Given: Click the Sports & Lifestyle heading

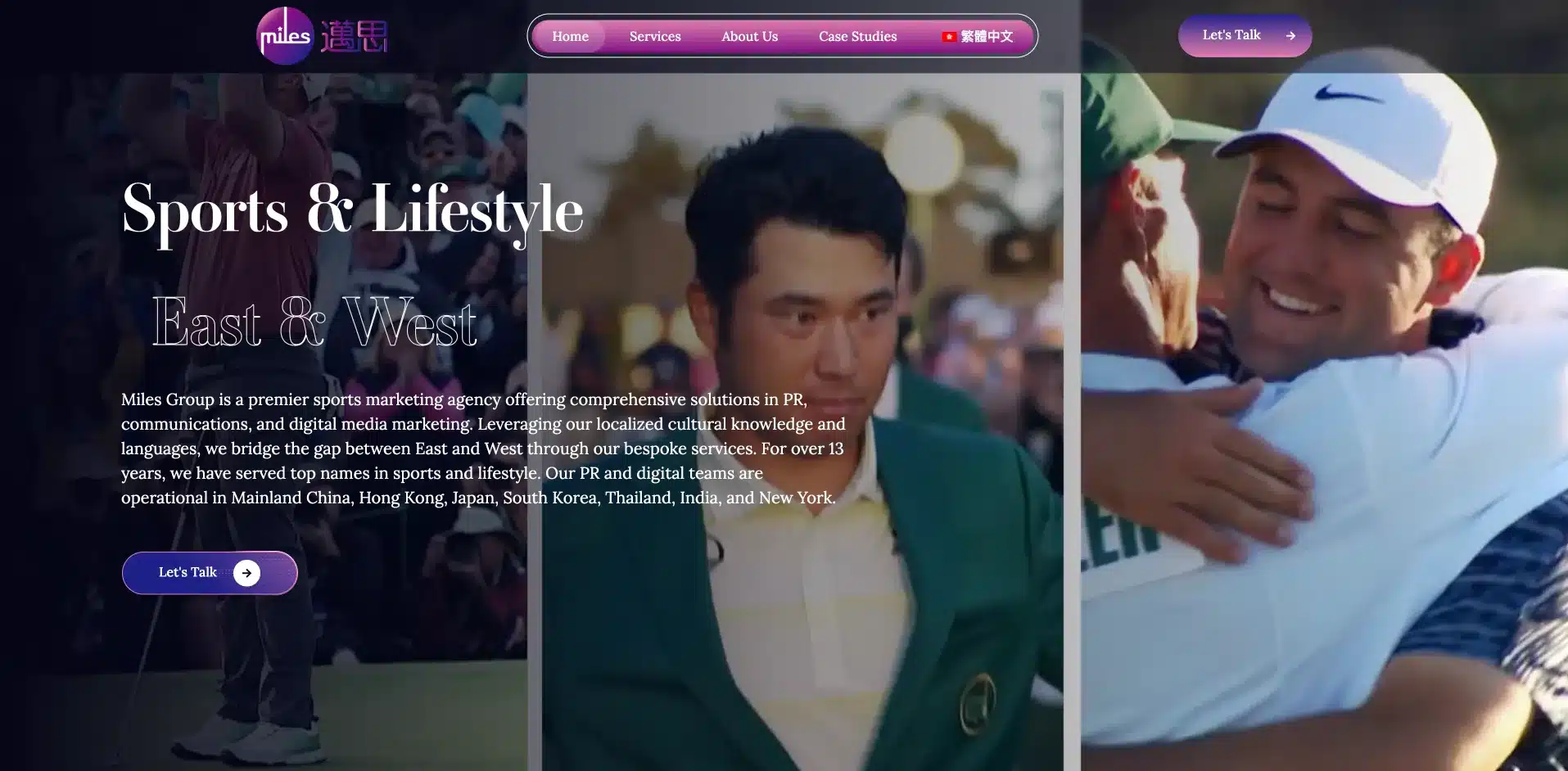Looking at the screenshot, I should (352, 211).
